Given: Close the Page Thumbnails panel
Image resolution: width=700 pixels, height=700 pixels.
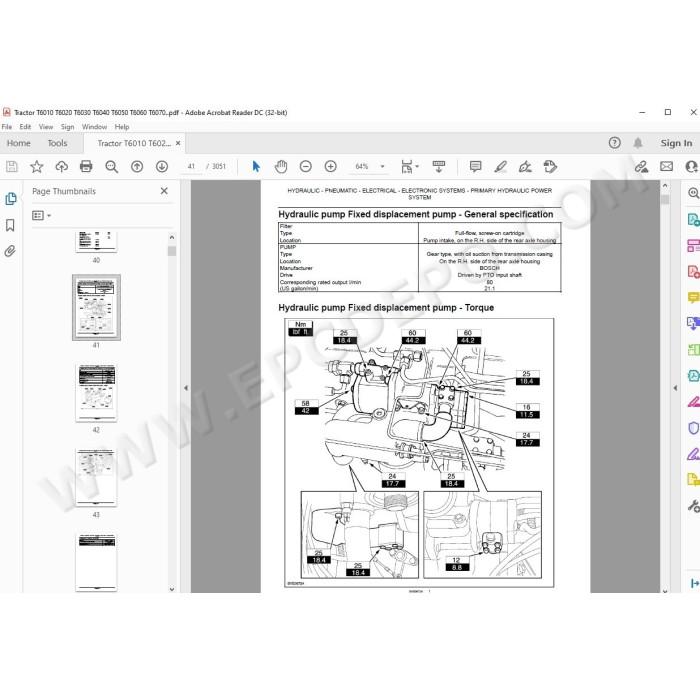Looking at the screenshot, I should (x=164, y=191).
